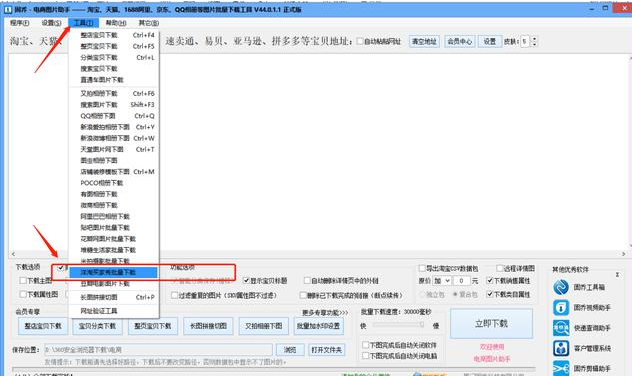
Task: Choose menu item with Ctrl+F5 shortcut
Action: click(114, 46)
